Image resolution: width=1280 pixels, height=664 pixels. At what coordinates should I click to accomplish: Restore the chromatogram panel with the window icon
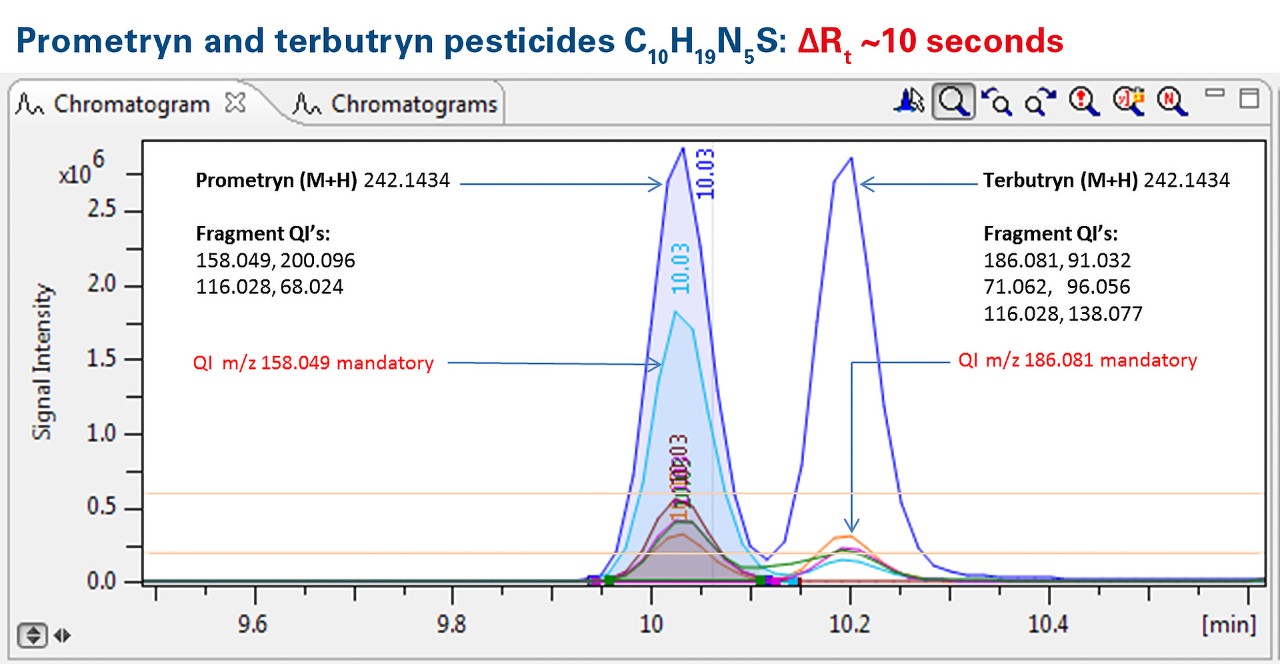(x=1249, y=99)
